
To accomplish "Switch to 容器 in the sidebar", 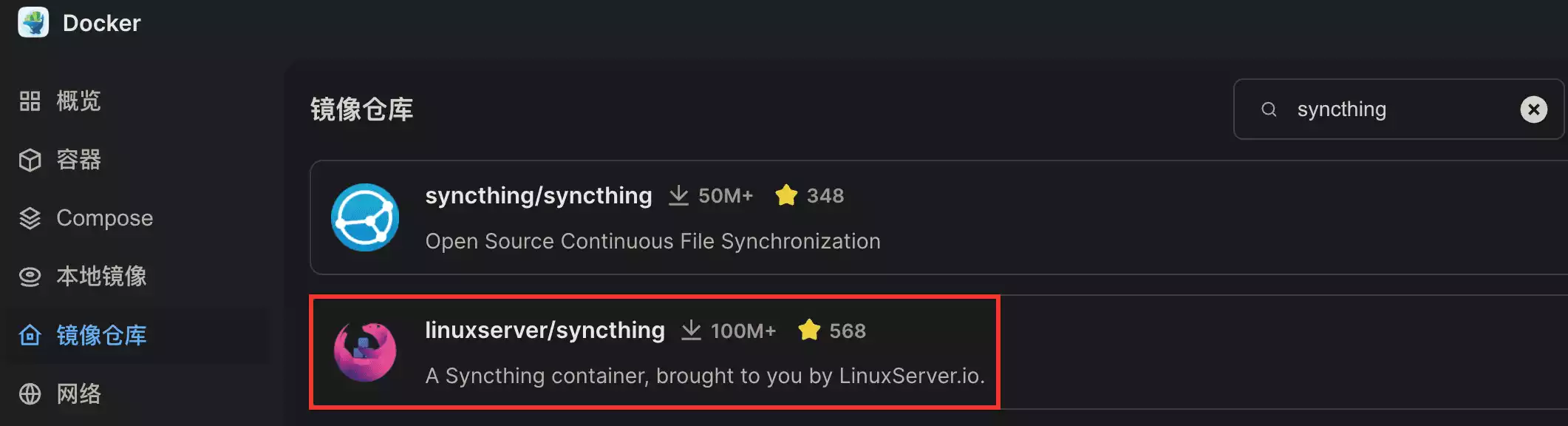I will click(x=78, y=160).
